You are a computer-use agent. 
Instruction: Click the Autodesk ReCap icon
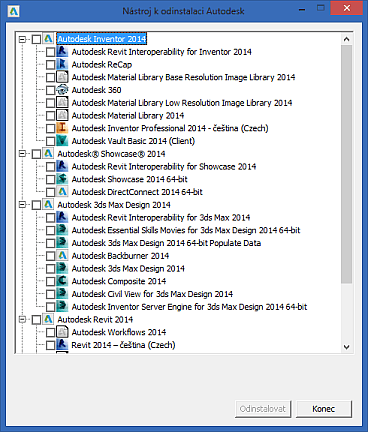pyautogui.click(x=62, y=64)
